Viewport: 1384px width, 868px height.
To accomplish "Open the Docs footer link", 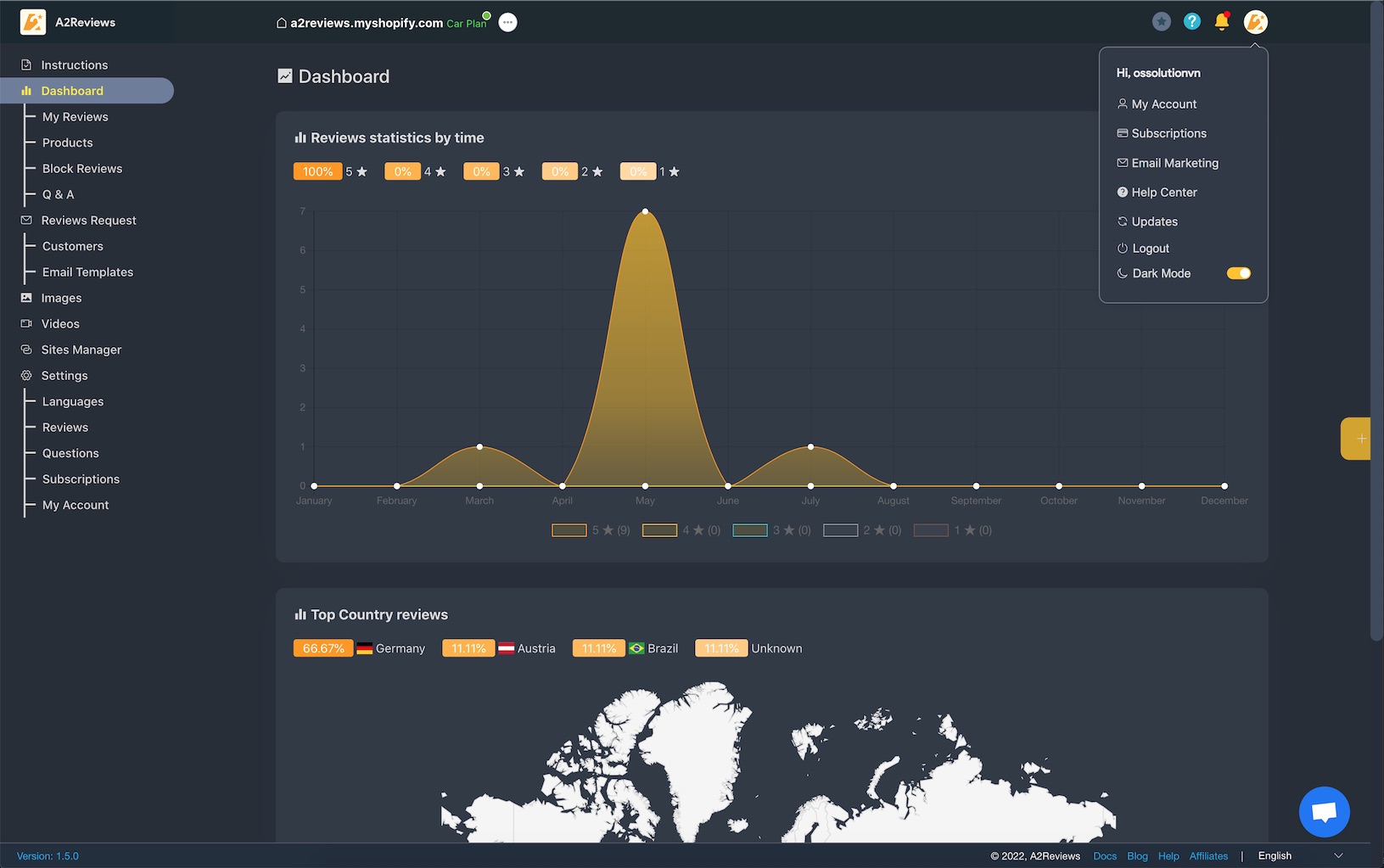I will 1105,856.
